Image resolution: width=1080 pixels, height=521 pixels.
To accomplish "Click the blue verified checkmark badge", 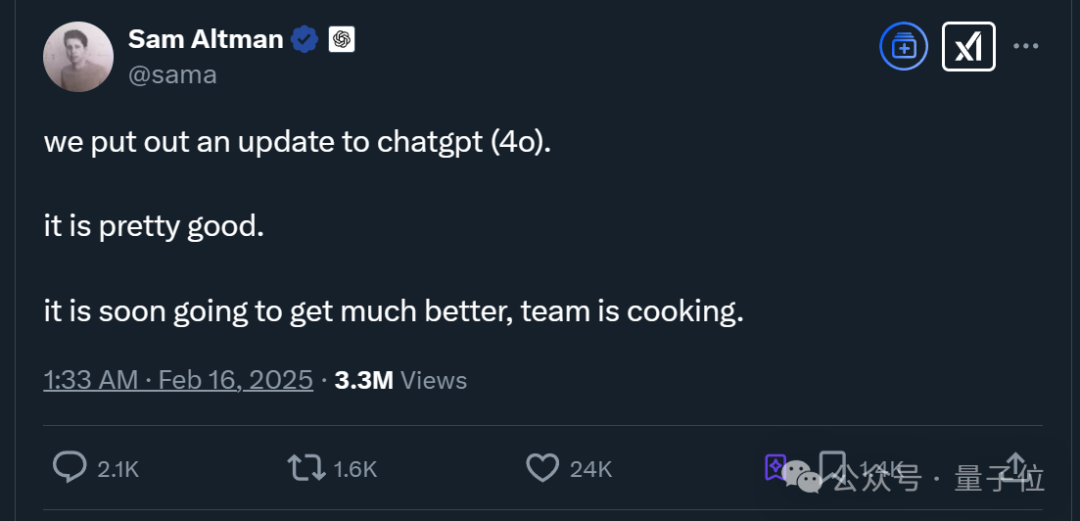I will point(305,40).
